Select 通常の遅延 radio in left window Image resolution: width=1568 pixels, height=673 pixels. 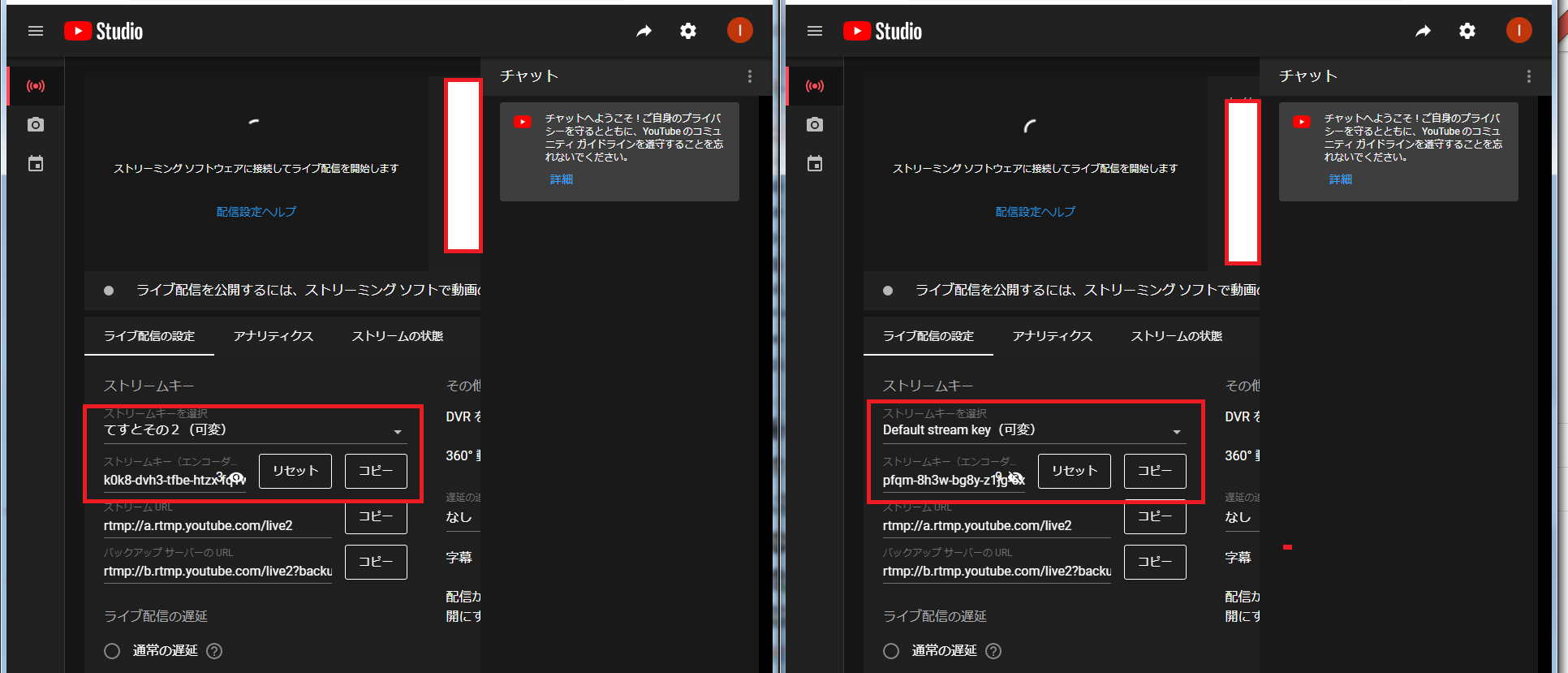112,651
